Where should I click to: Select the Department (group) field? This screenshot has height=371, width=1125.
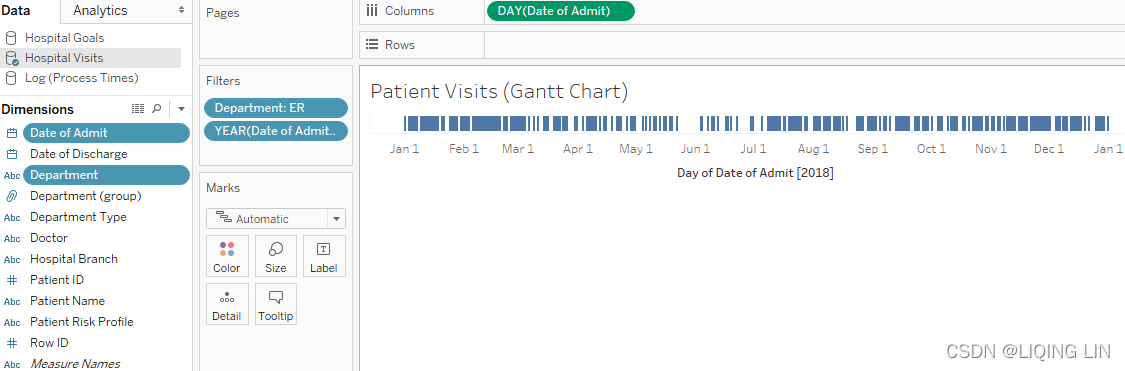pos(85,195)
